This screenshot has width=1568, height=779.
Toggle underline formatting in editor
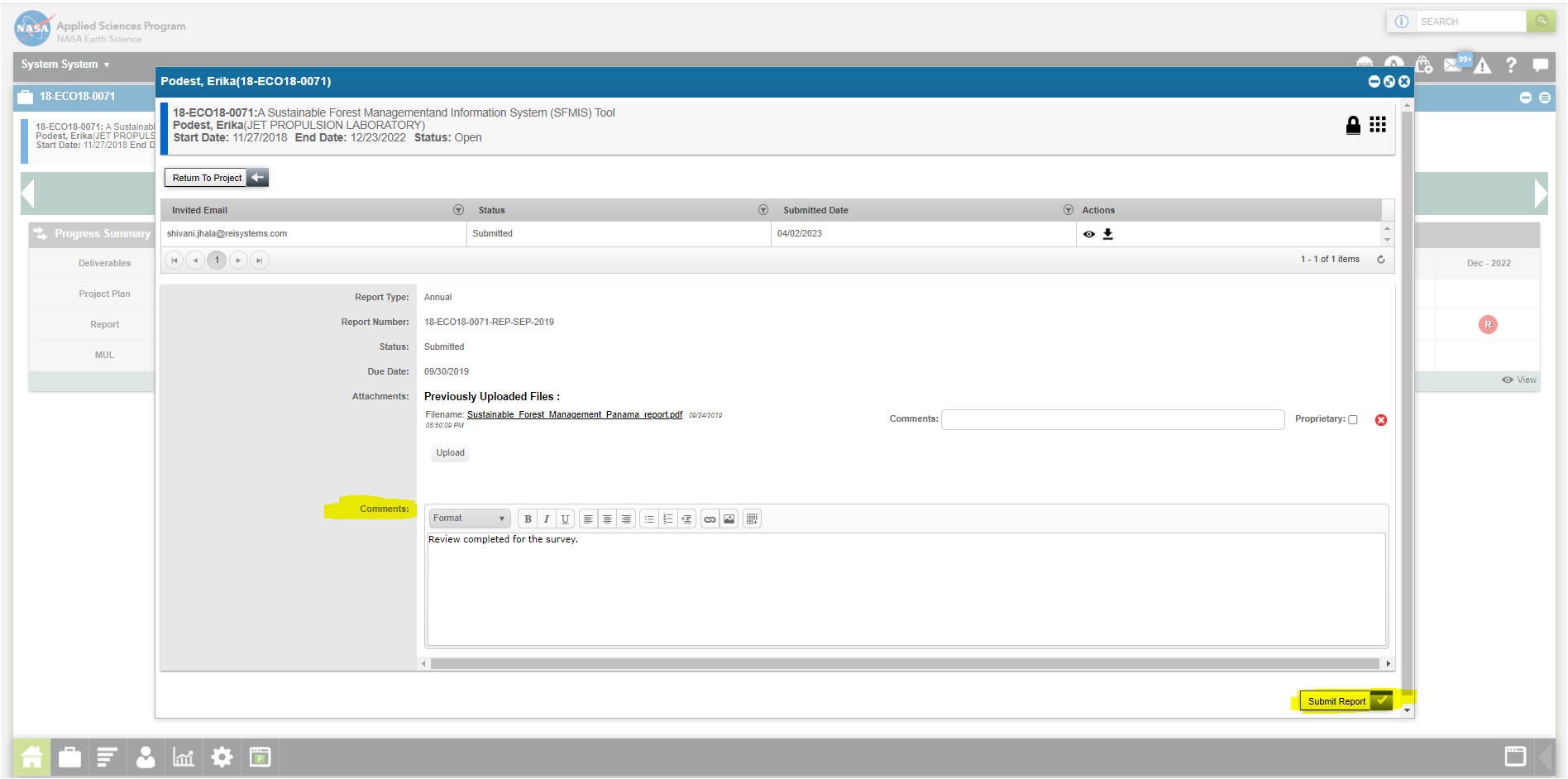pyautogui.click(x=565, y=519)
